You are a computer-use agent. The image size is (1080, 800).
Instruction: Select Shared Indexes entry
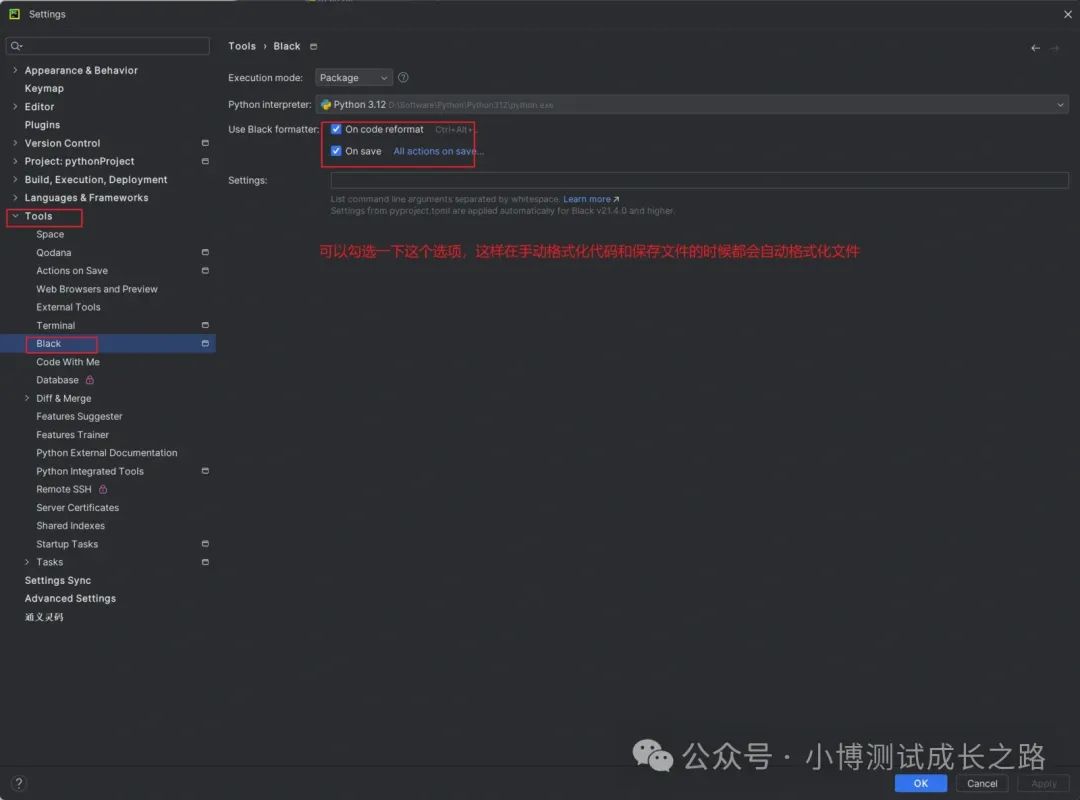tap(70, 526)
